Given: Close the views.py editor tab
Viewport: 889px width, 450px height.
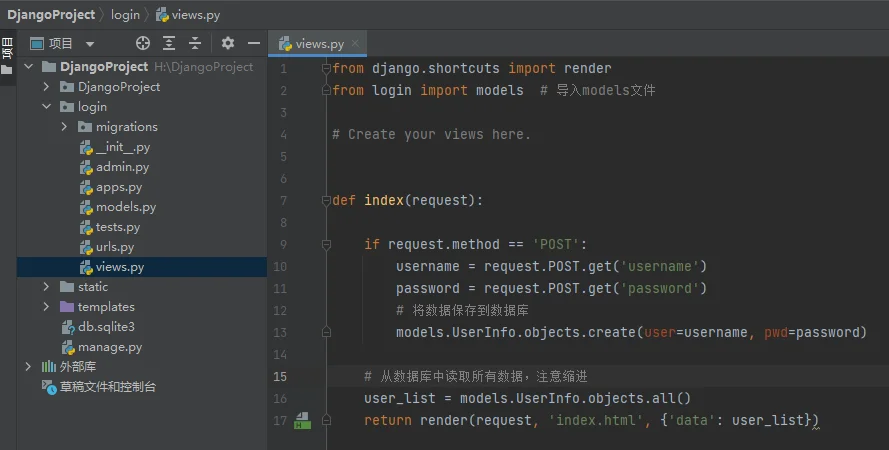Looking at the screenshot, I should [355, 43].
